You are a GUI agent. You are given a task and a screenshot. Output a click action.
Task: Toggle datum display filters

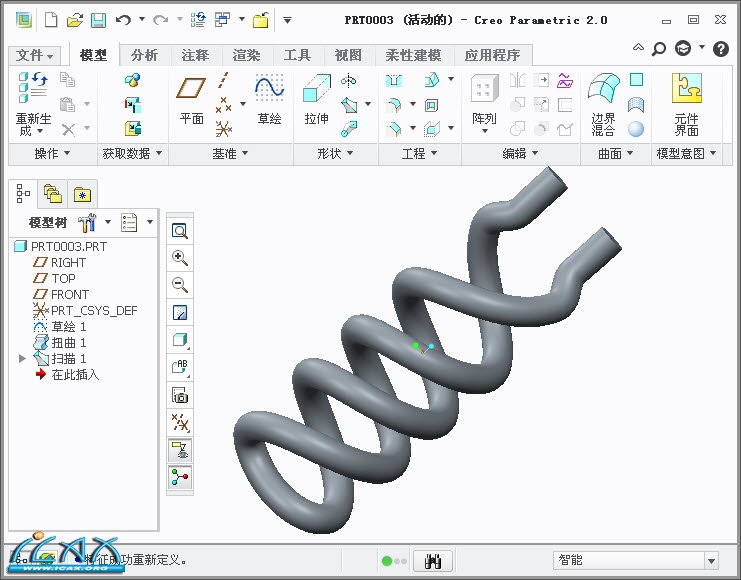coord(180,422)
